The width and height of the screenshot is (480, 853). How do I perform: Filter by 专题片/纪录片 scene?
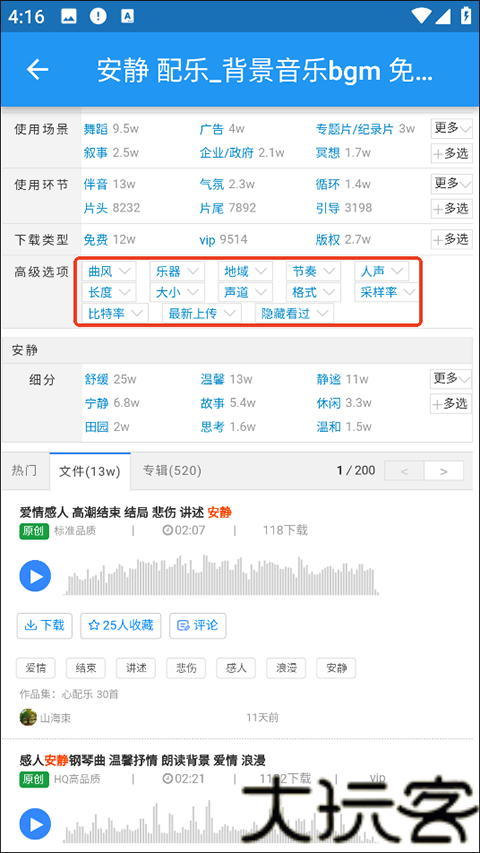coord(354,129)
